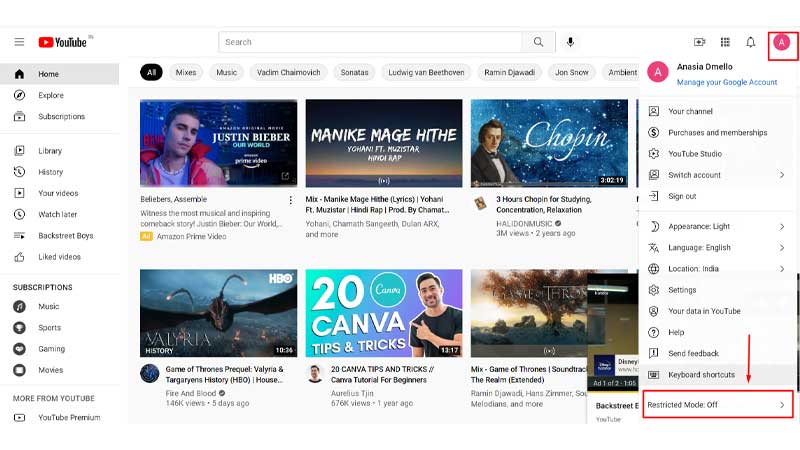The width and height of the screenshot is (800, 450).
Task: Open YouTube apps grid icon
Action: tap(725, 42)
